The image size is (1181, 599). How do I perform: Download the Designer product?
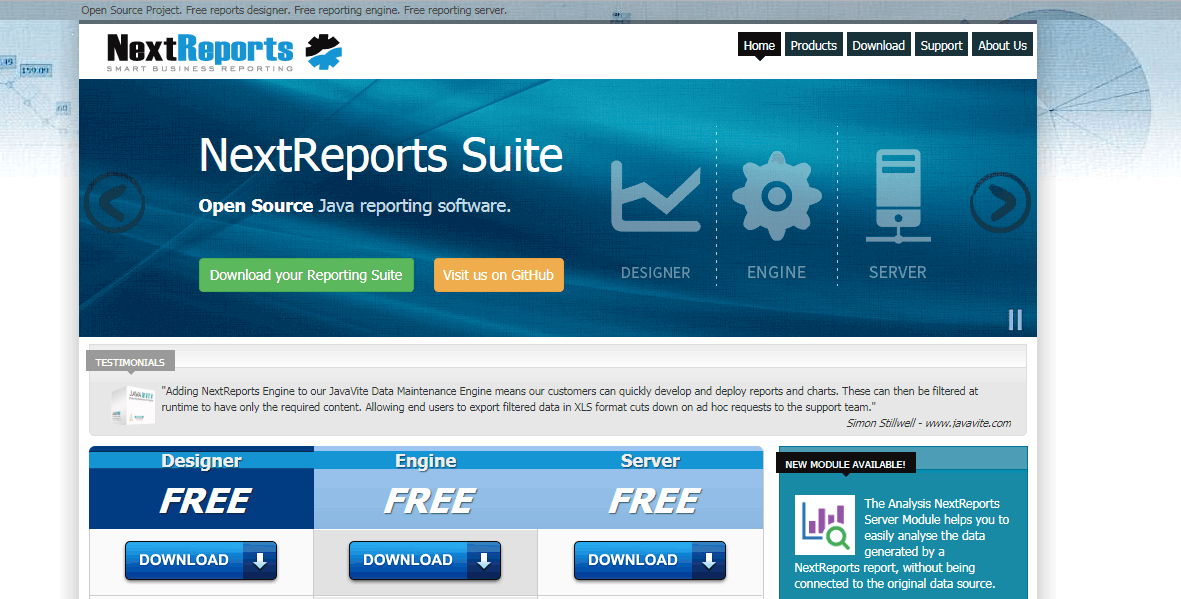201,561
